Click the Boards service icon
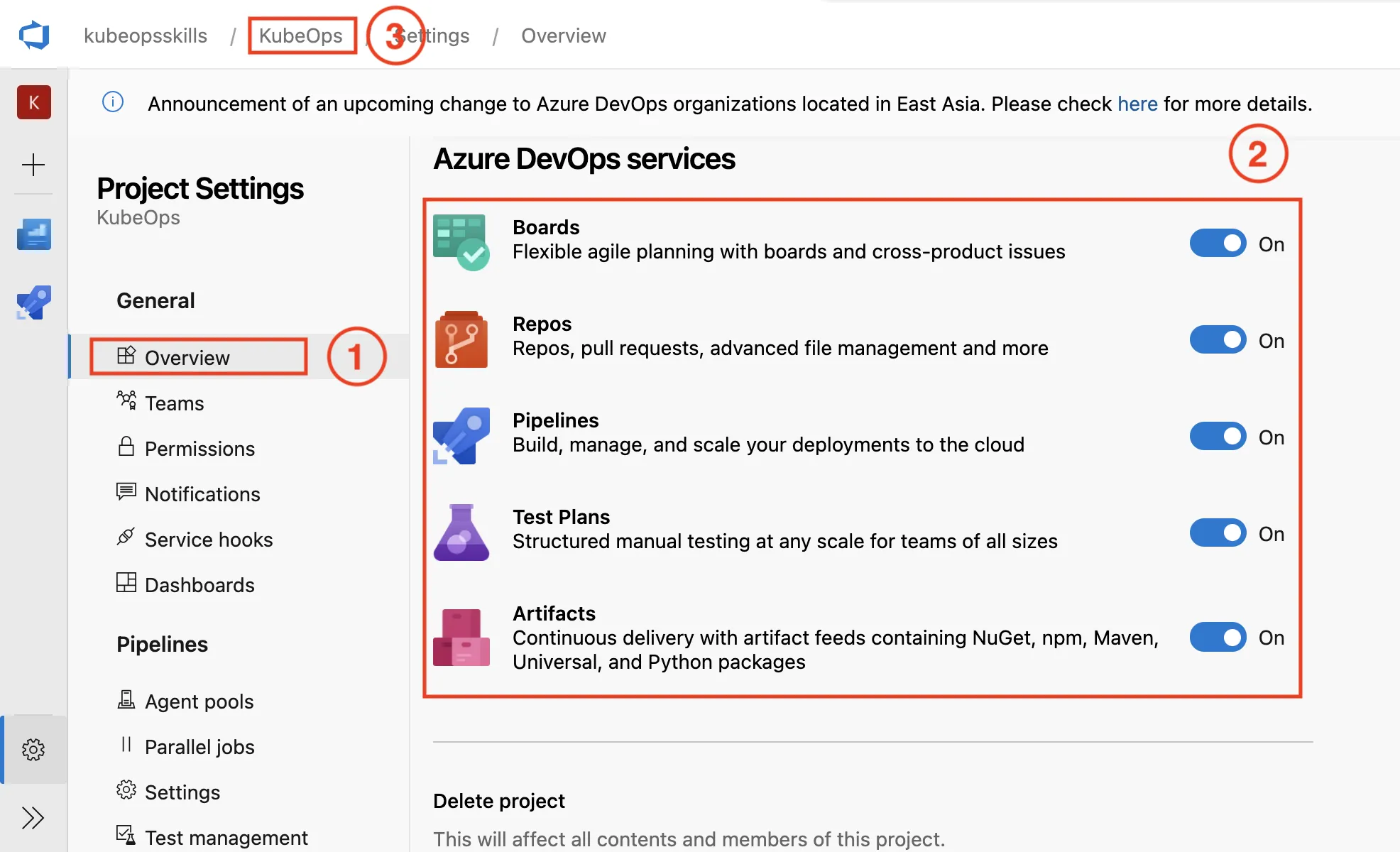The image size is (1400, 852). 461,242
